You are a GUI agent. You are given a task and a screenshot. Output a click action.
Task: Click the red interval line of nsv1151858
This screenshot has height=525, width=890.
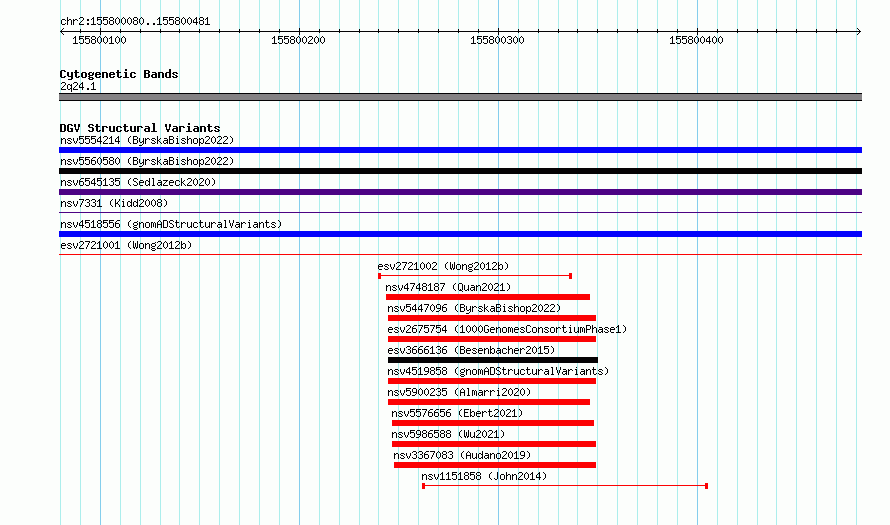click(565, 486)
